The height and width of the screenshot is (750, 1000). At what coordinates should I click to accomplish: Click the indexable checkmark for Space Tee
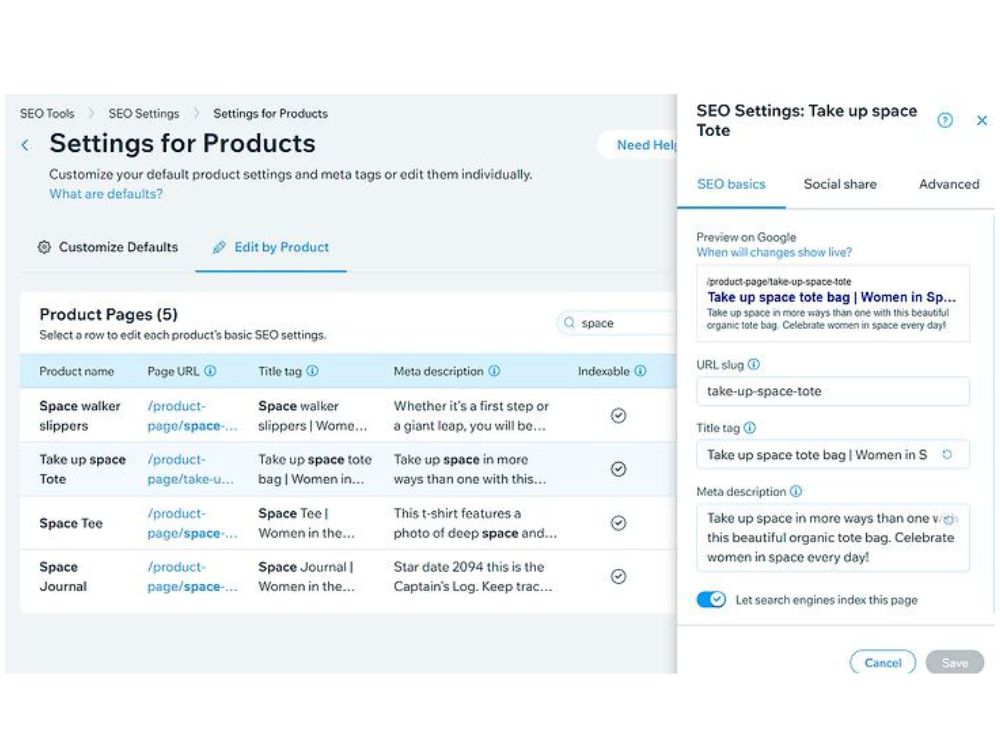point(618,523)
